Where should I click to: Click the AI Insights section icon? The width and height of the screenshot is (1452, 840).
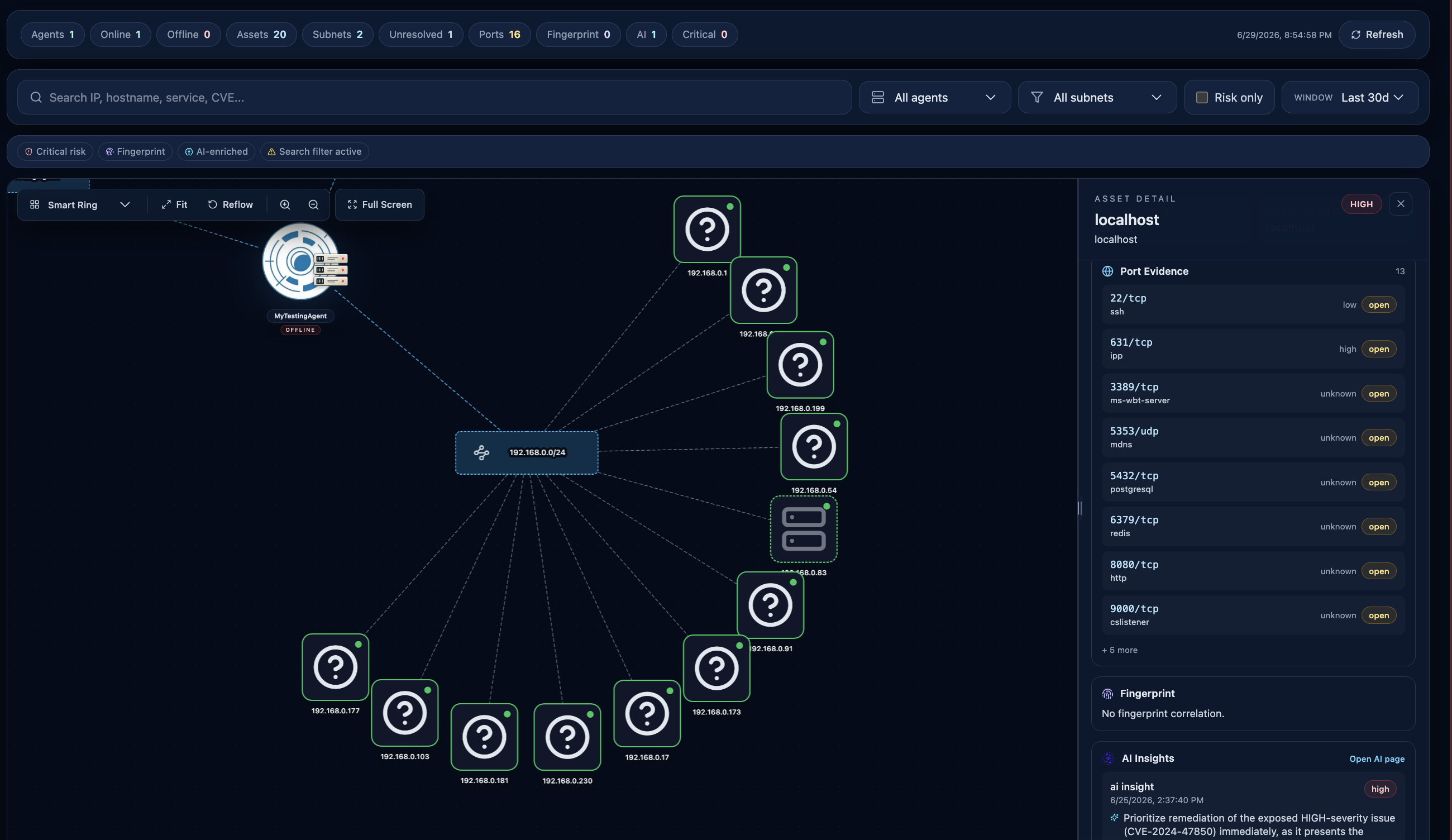coord(1109,758)
